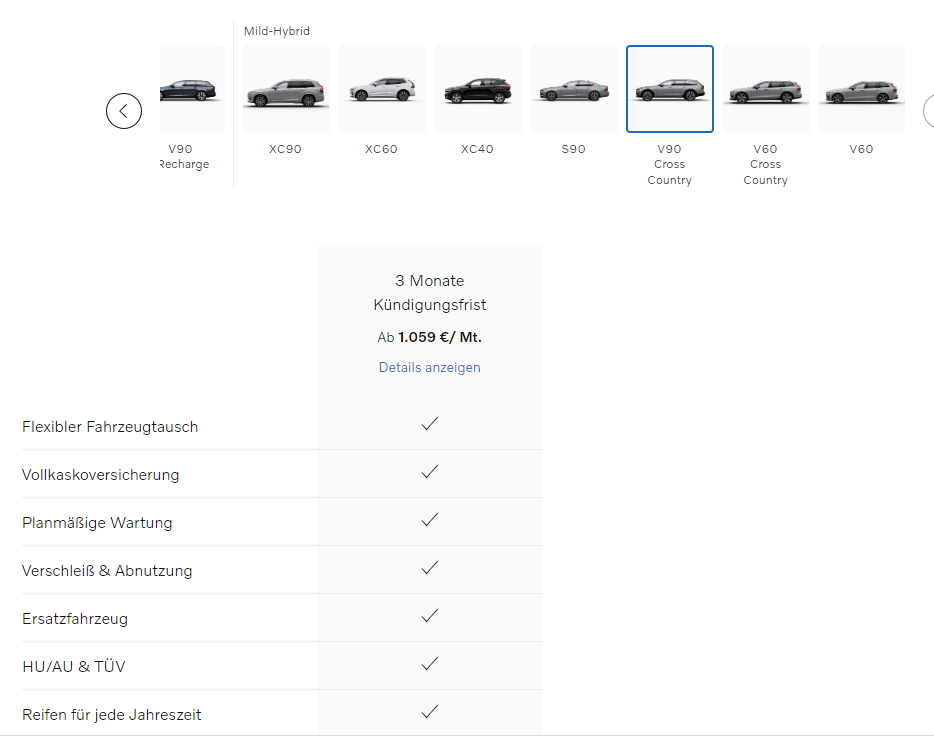934x743 pixels.
Task: Open the Details anzeigen link
Action: tap(429, 367)
